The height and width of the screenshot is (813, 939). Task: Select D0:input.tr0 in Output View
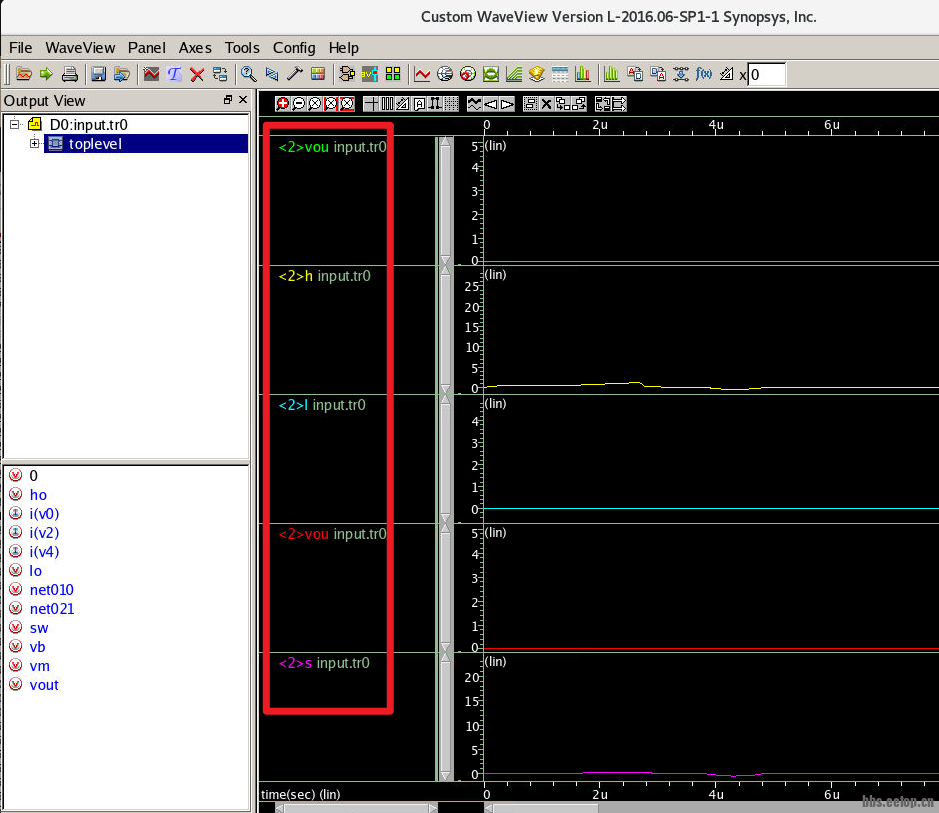(x=89, y=125)
